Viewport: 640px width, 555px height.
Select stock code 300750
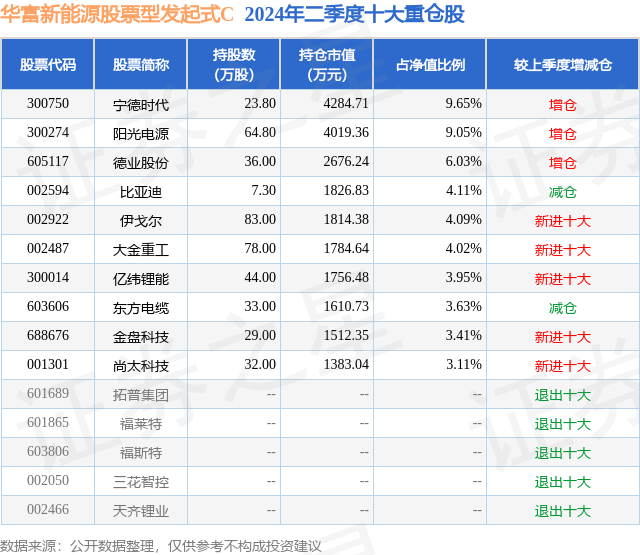click(x=48, y=104)
